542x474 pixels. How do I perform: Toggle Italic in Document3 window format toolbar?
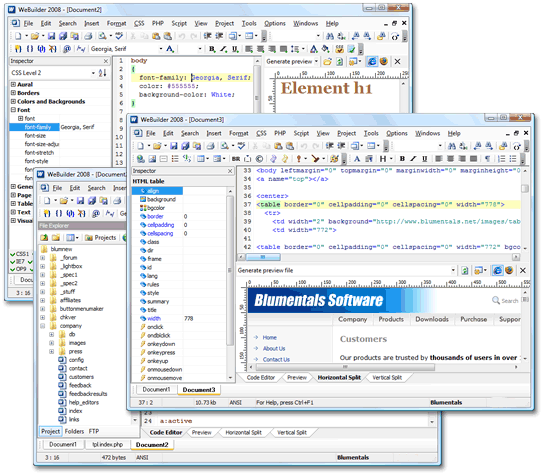[413, 159]
